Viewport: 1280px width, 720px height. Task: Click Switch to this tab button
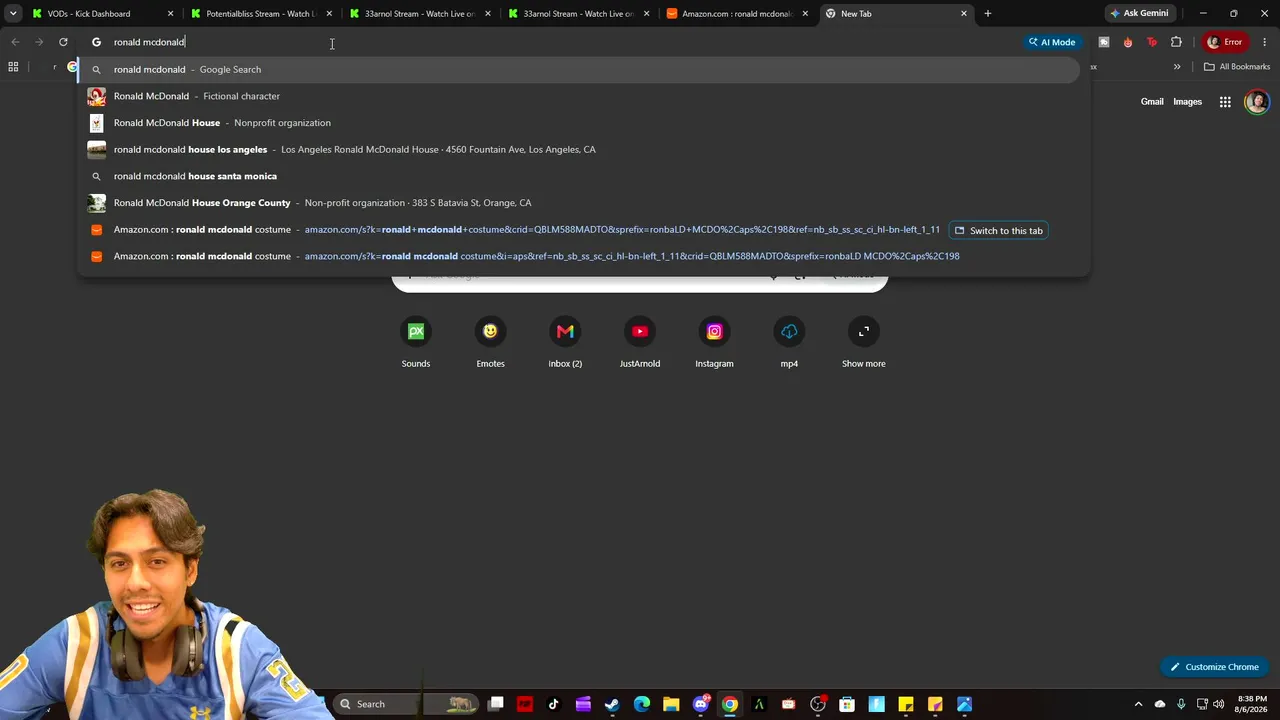pyautogui.click(x=998, y=230)
